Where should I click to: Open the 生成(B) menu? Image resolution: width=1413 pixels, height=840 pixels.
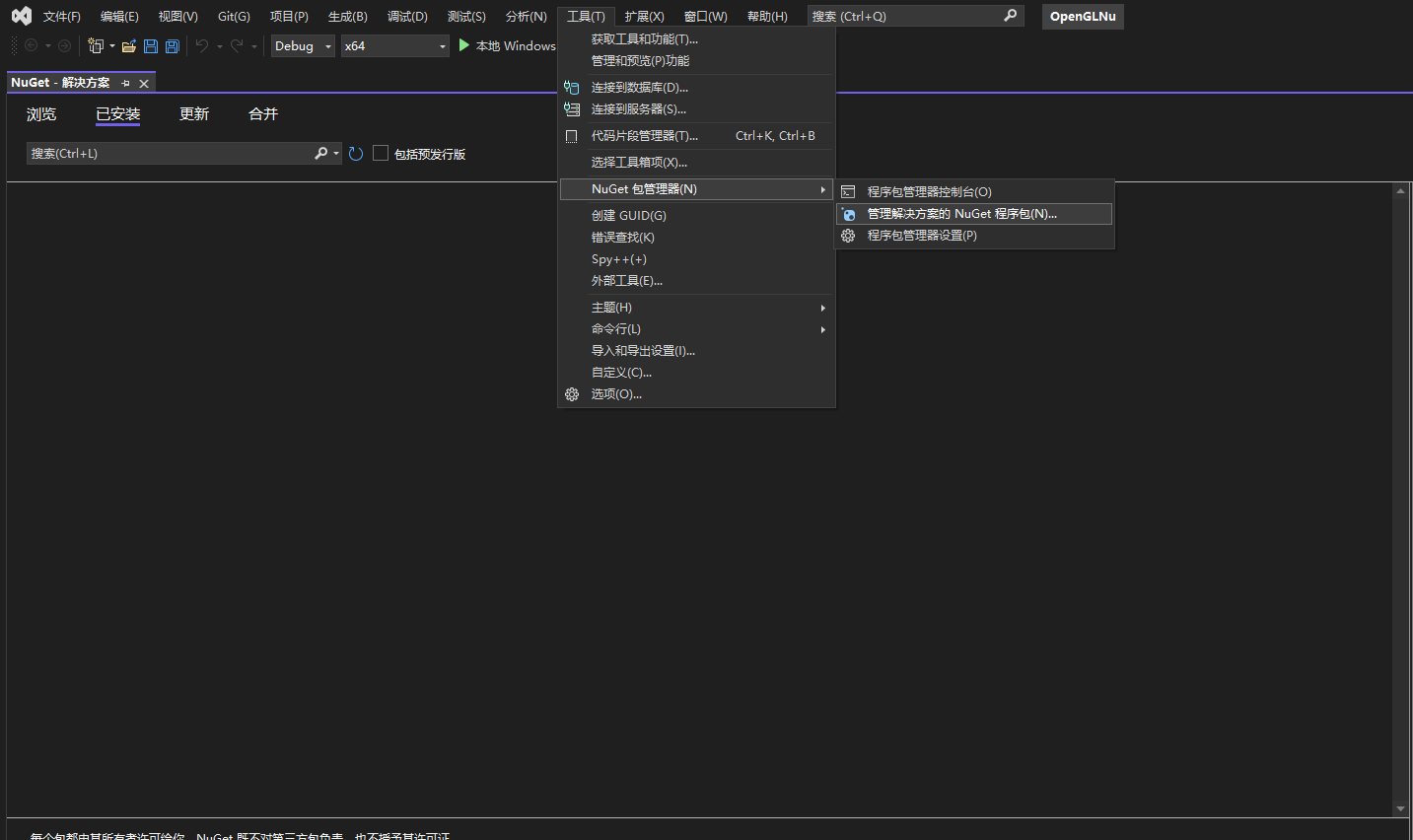click(347, 17)
